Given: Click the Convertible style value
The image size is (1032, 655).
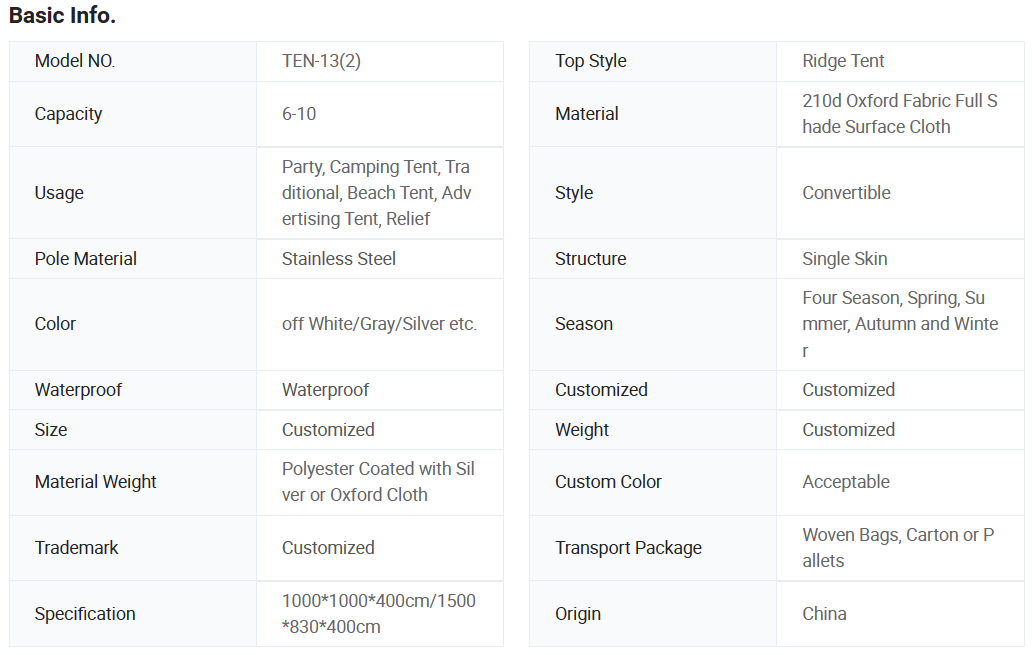Looking at the screenshot, I should coord(846,193).
